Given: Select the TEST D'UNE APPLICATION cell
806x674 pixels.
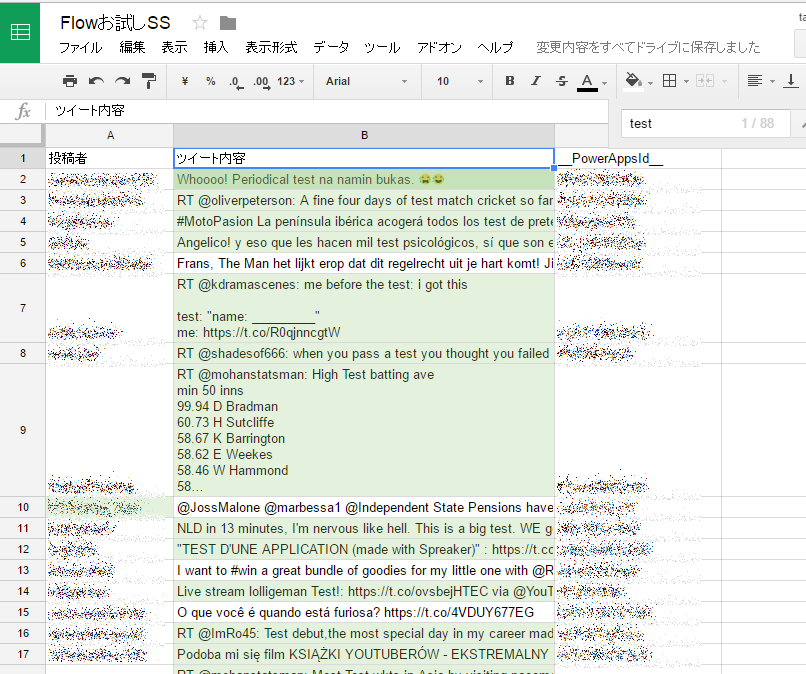Looking at the screenshot, I should pos(364,549).
